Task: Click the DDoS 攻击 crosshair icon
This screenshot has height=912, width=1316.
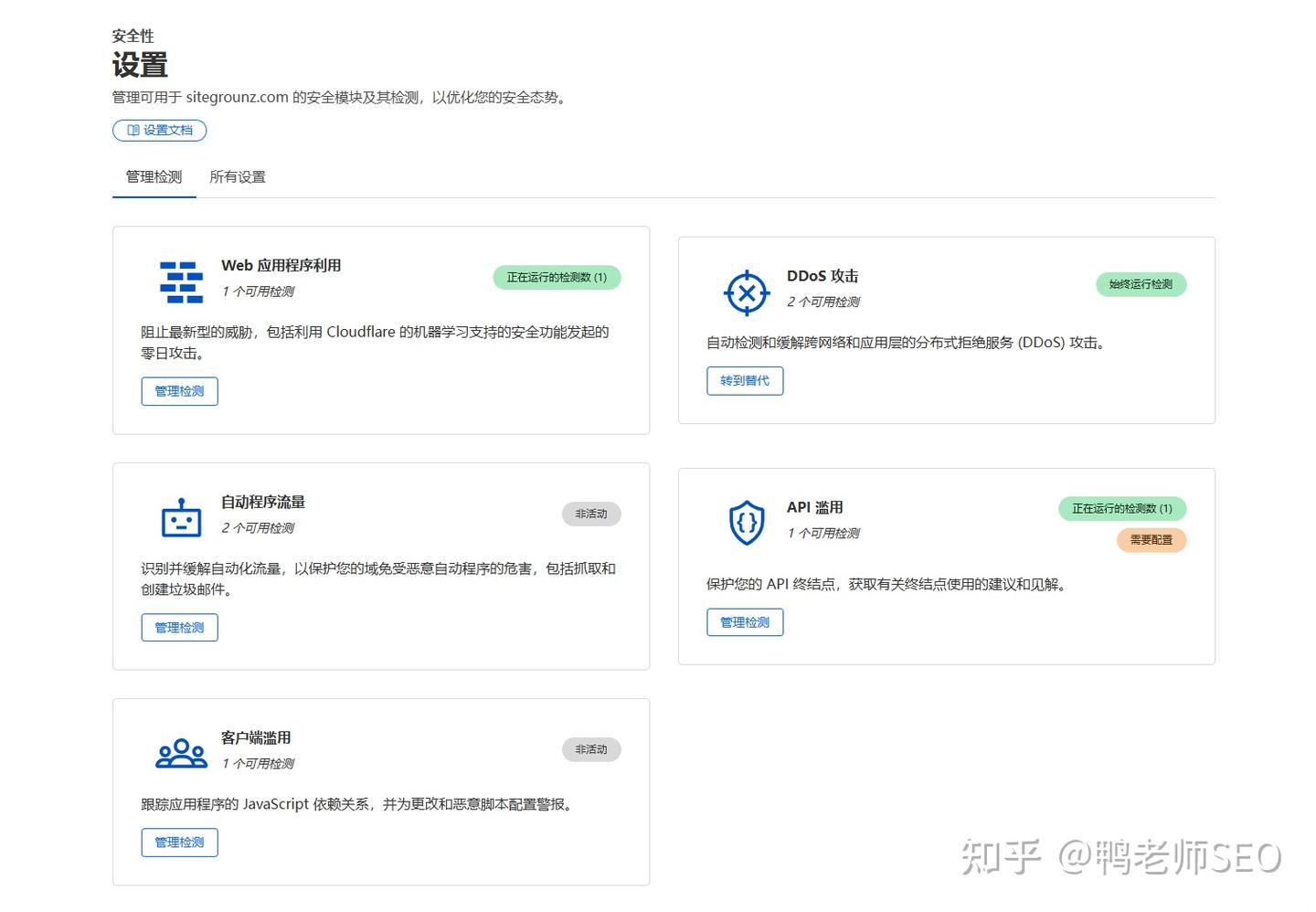Action: pos(747,292)
